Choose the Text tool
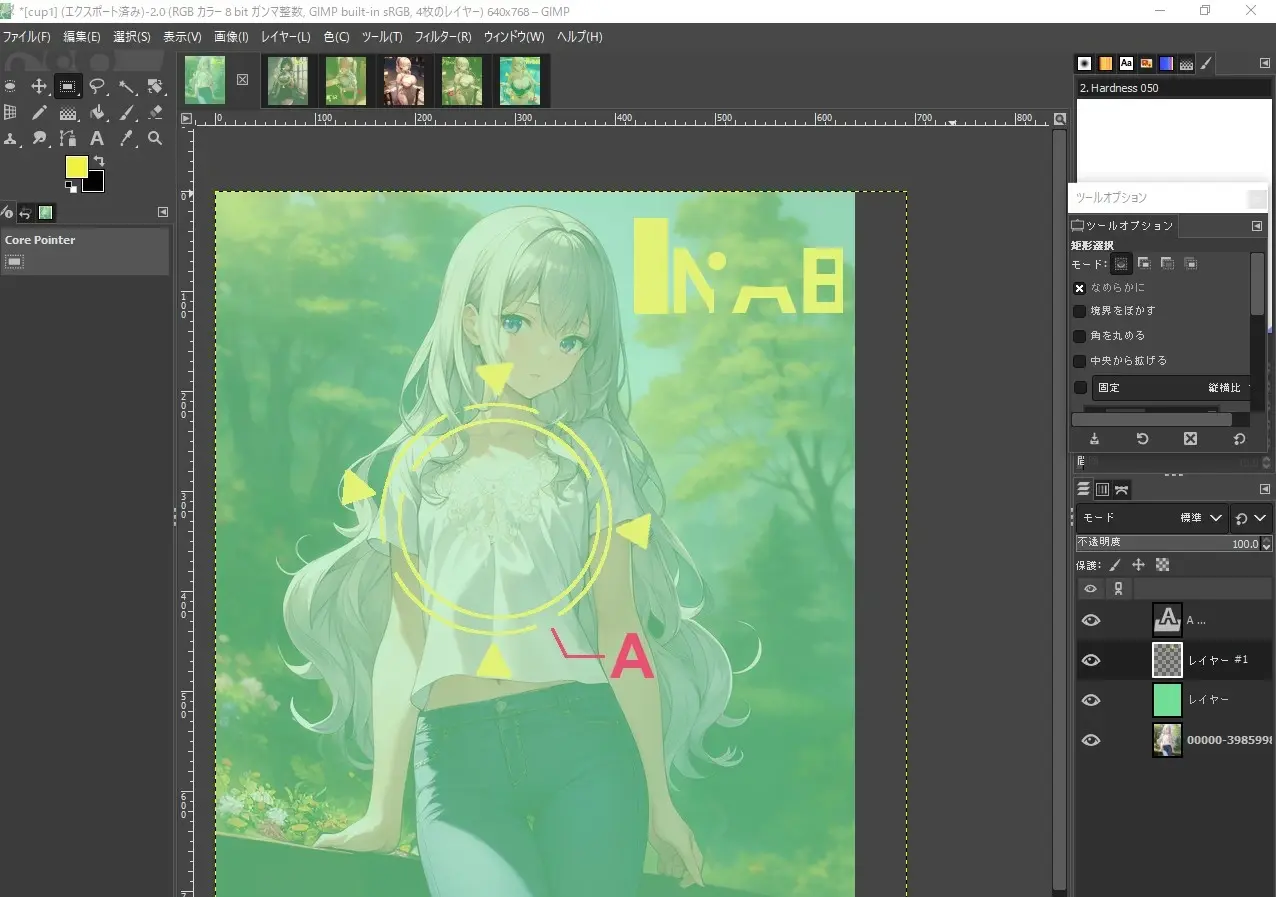The height and width of the screenshot is (897, 1276). click(x=97, y=139)
